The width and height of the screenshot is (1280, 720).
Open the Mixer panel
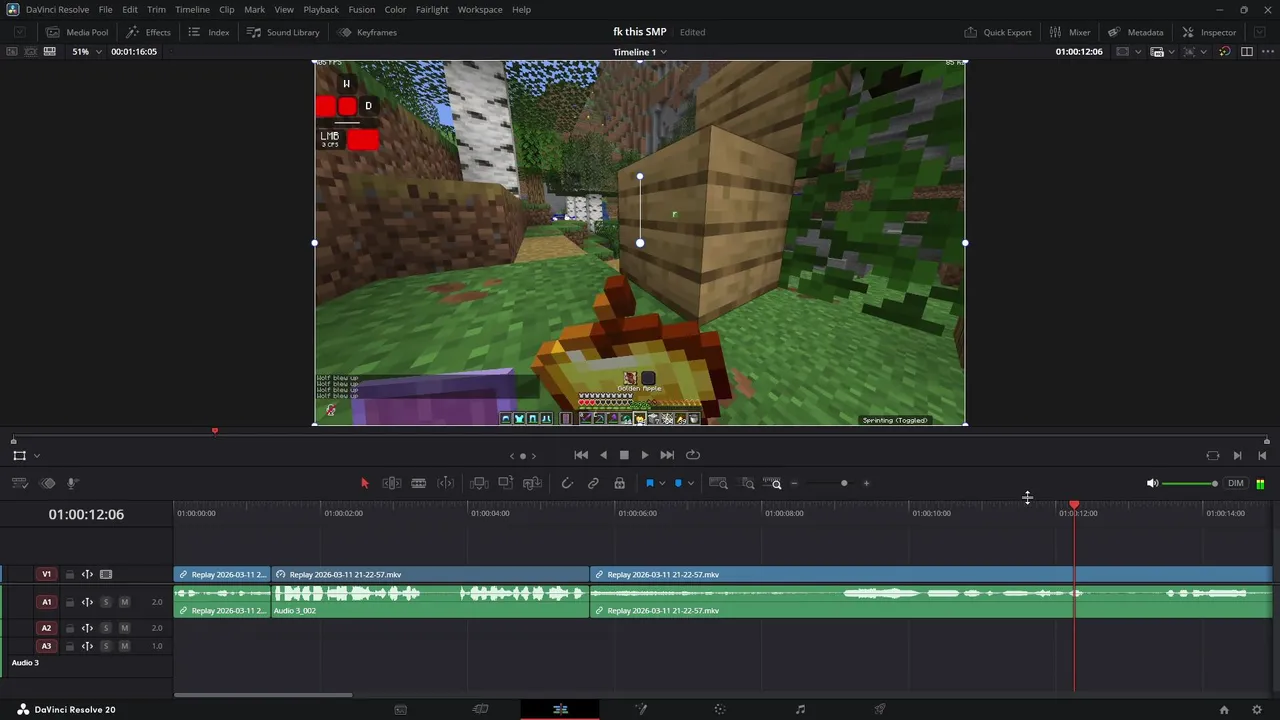[x=1069, y=32]
